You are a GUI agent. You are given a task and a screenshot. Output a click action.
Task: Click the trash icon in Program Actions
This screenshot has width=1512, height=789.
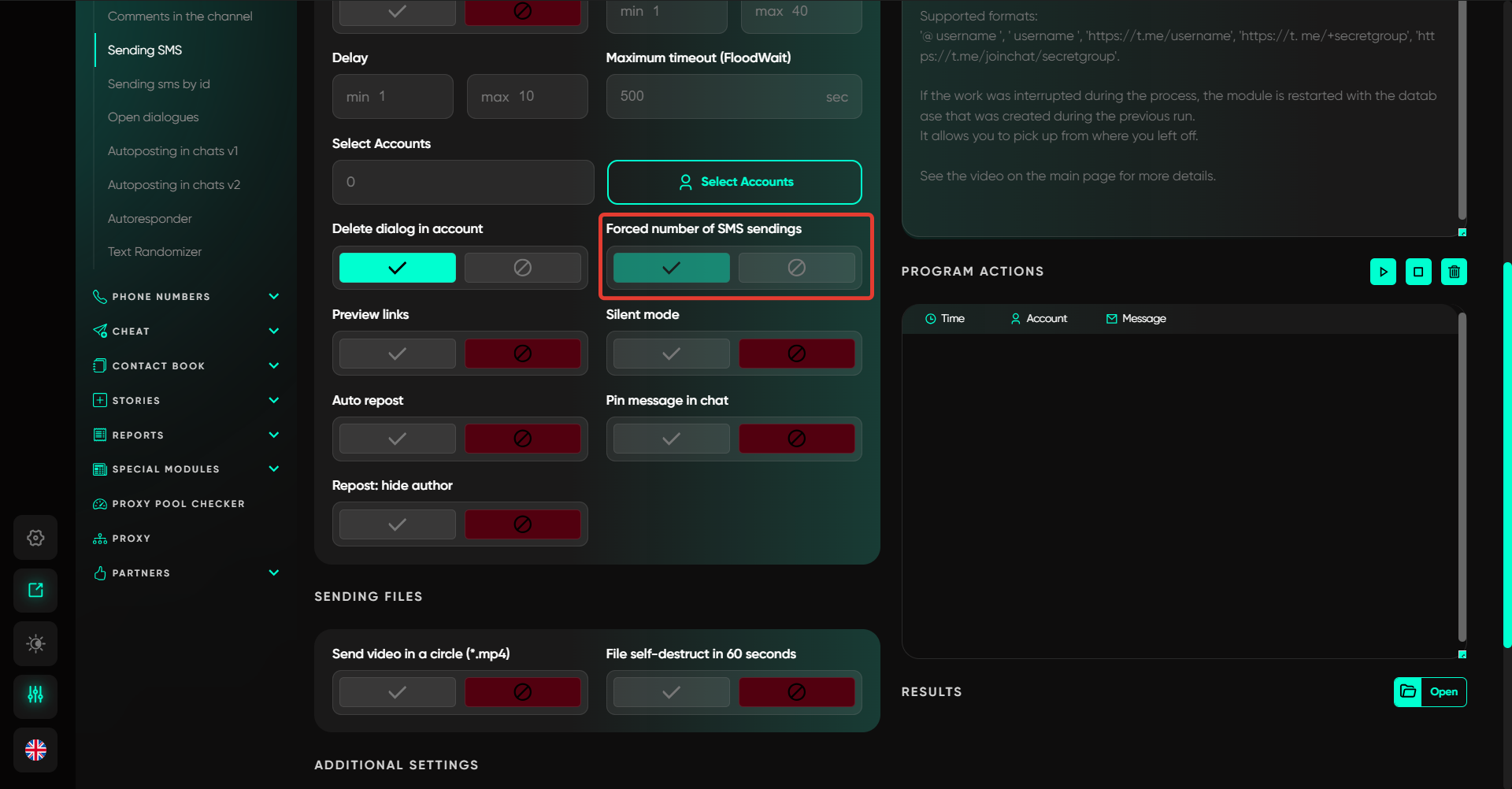[x=1454, y=272]
